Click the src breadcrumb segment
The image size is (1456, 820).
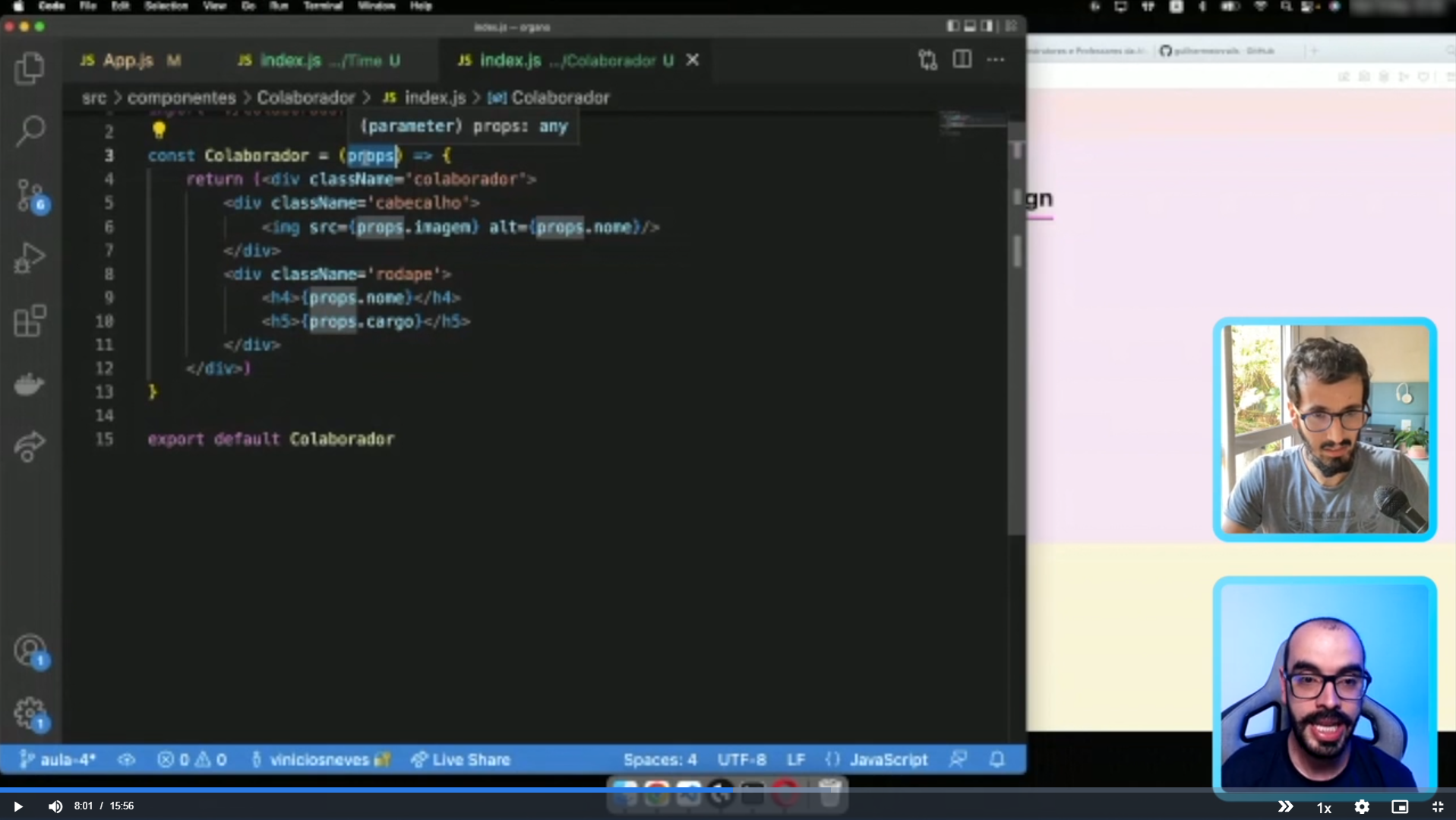coord(94,97)
